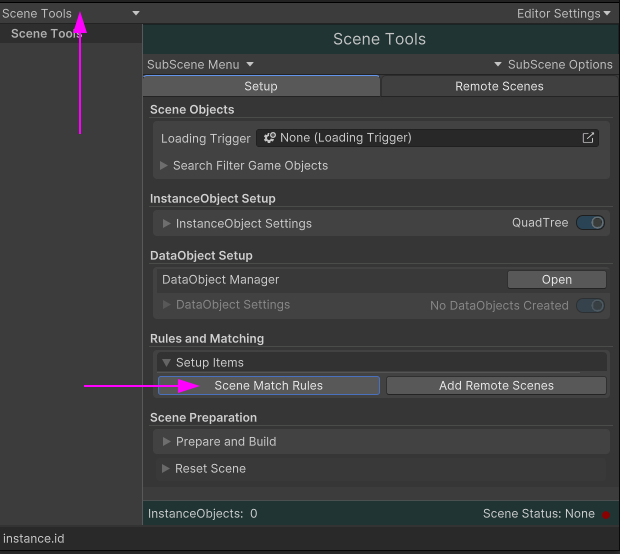This screenshot has width=620, height=554.
Task: Open the SubScene Menu dropdown
Action: click(x=200, y=64)
